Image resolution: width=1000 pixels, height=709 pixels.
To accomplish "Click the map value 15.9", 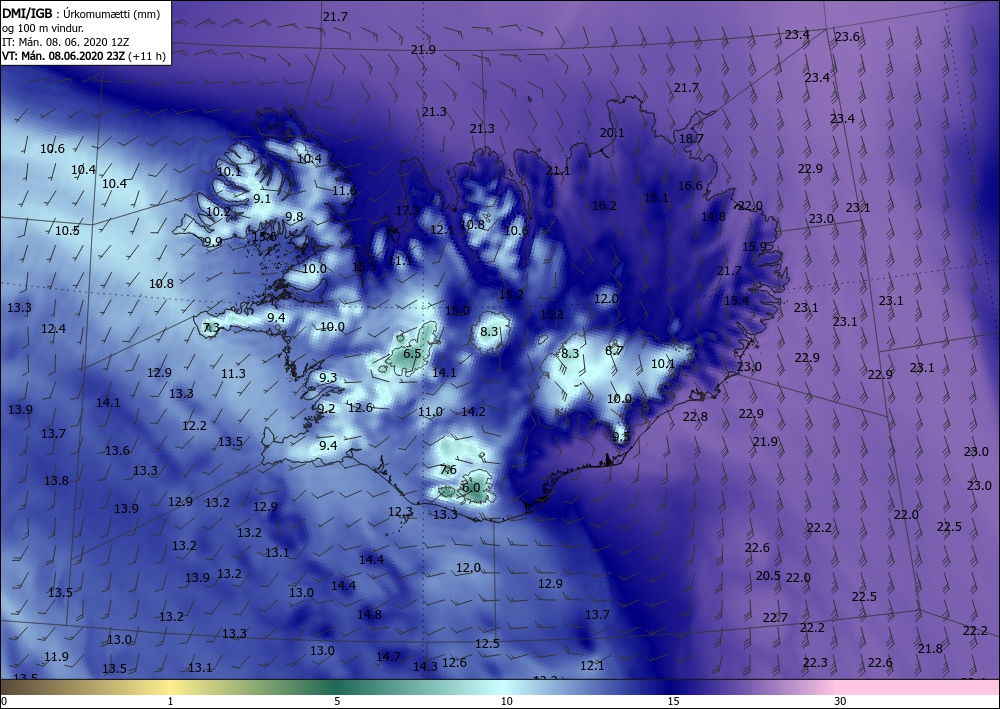I will [754, 246].
